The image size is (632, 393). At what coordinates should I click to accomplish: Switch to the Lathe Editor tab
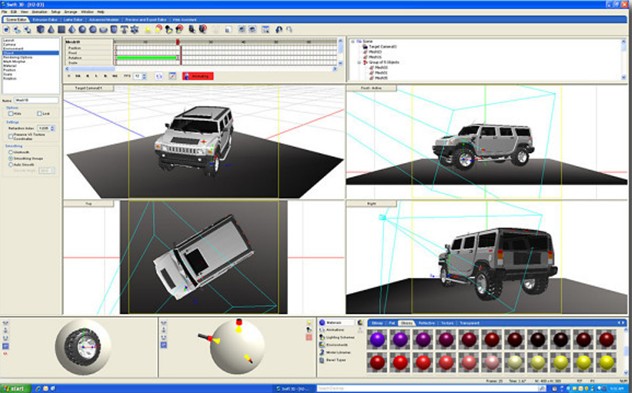pyautogui.click(x=73, y=19)
